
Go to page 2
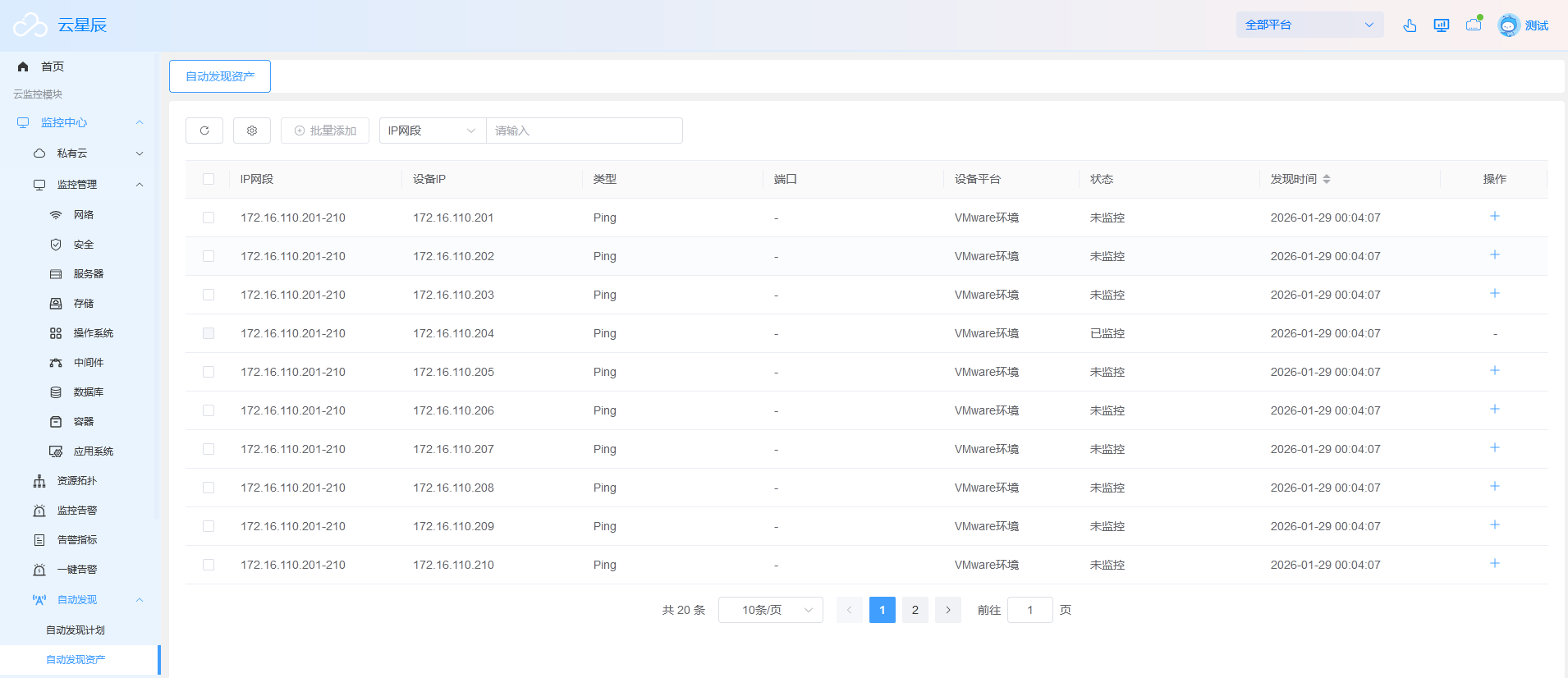click(x=915, y=610)
